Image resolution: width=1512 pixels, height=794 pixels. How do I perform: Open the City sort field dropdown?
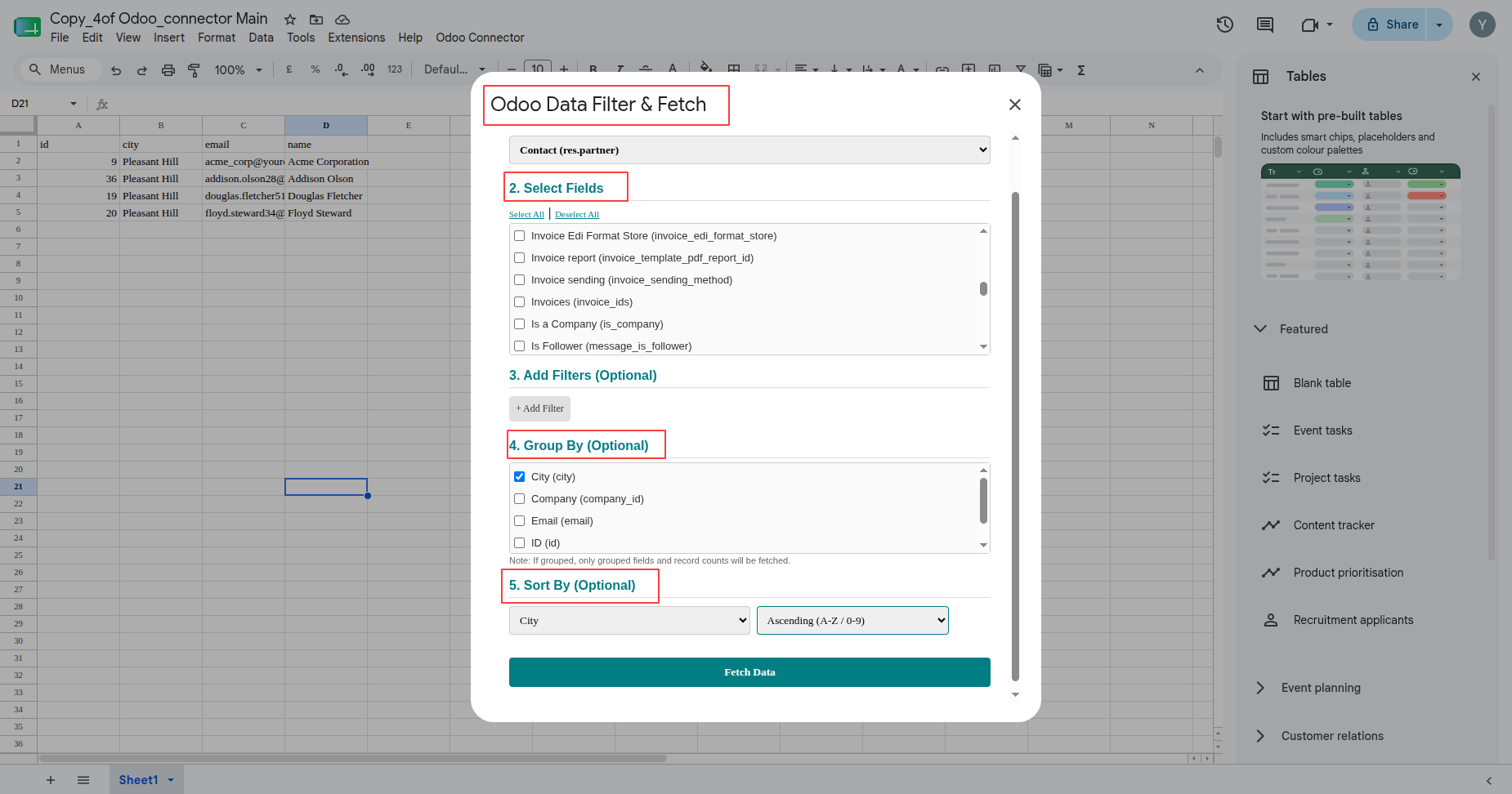point(629,621)
